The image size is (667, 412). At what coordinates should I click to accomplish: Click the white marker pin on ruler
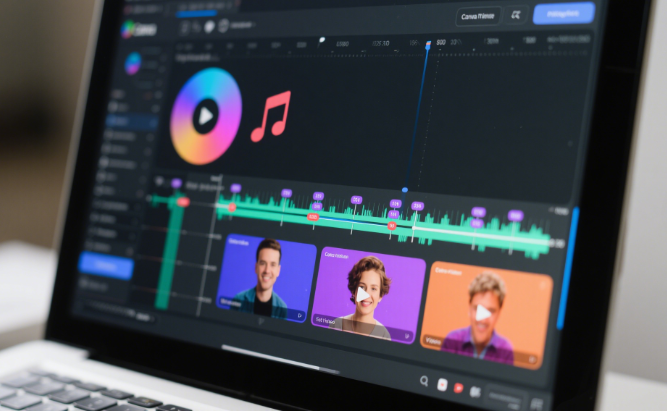click(x=322, y=40)
